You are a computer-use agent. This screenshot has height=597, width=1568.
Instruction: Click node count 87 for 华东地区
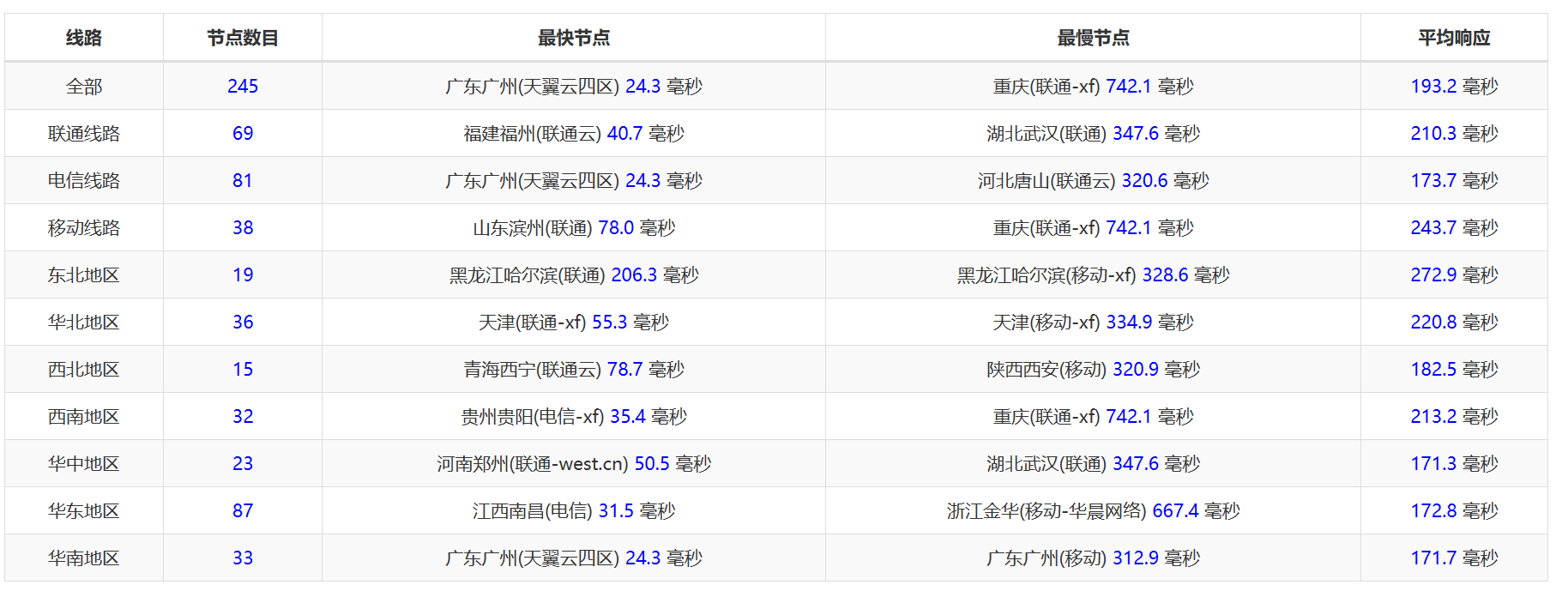click(243, 510)
